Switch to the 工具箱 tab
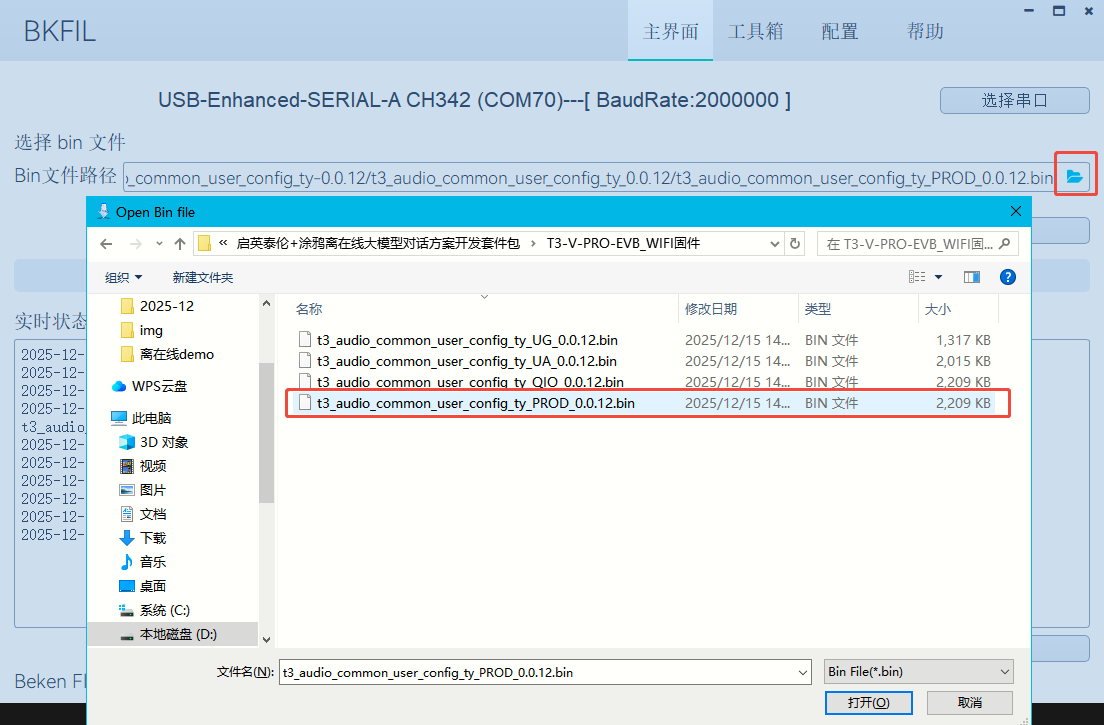The height and width of the screenshot is (725, 1104). coord(755,31)
